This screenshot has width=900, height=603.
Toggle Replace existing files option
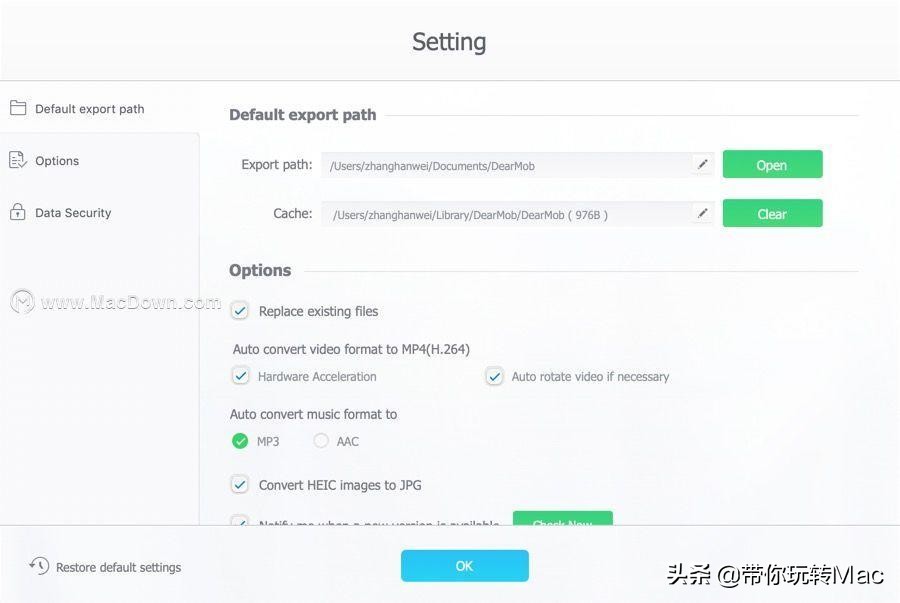coord(240,311)
